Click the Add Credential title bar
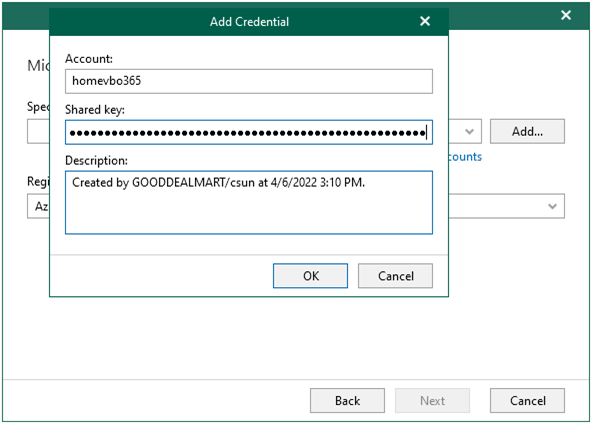Screen dimensions: 591x423 pyautogui.click(x=249, y=21)
